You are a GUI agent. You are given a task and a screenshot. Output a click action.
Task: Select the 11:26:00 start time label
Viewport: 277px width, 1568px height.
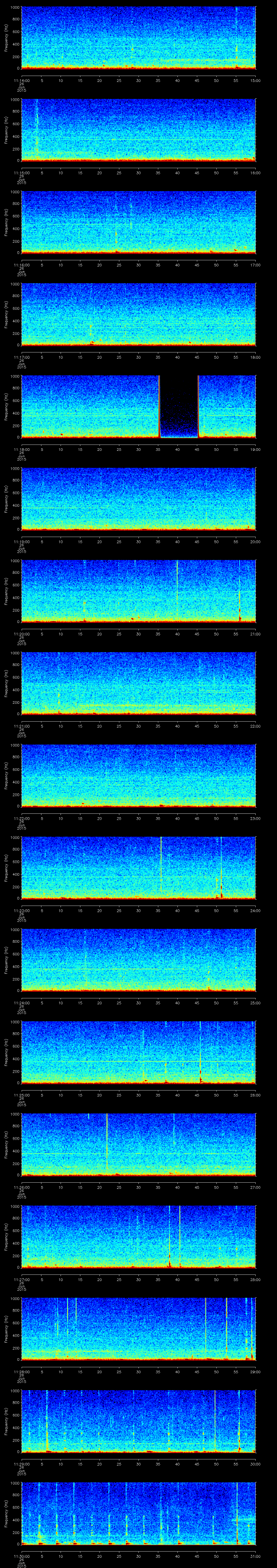21,1187
